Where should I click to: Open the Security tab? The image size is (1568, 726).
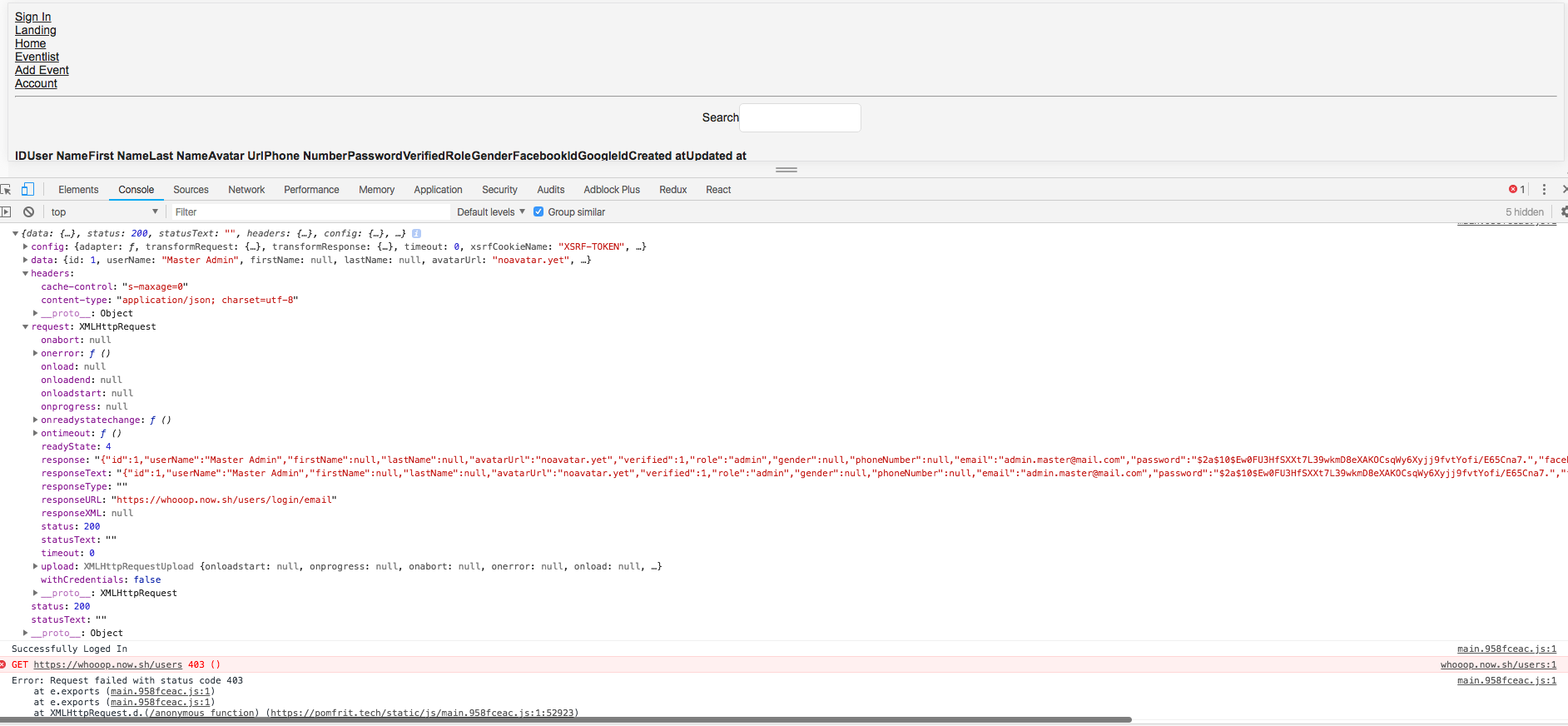499,190
